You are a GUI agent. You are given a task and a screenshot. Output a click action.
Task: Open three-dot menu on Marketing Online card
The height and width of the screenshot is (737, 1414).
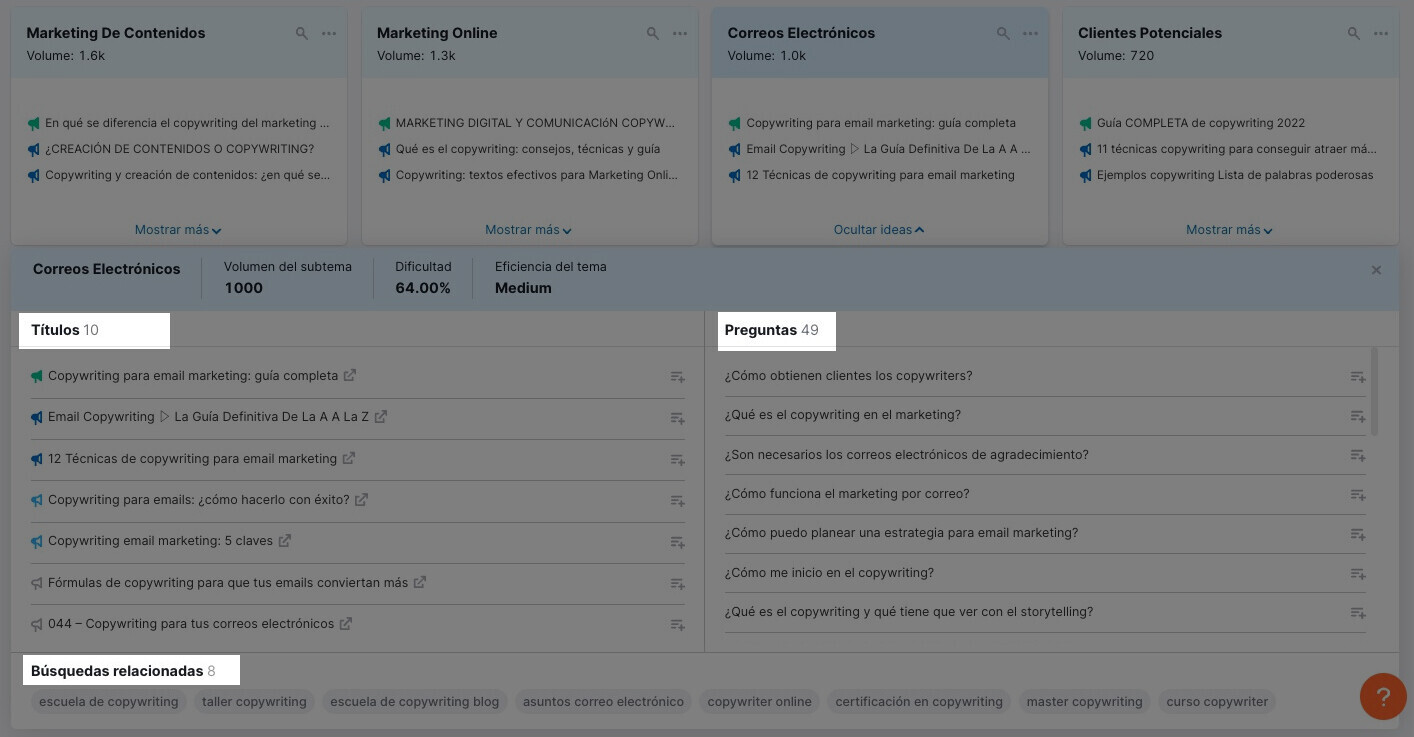[680, 34]
